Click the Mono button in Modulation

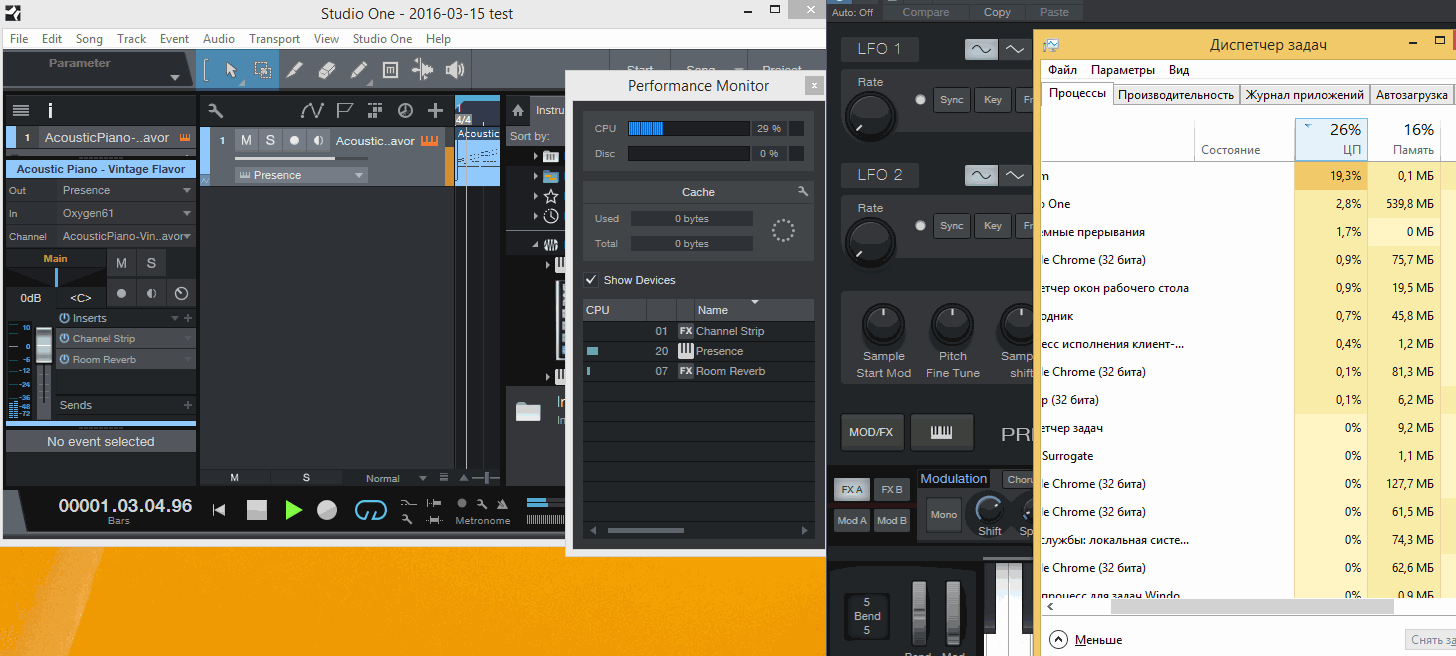tap(943, 514)
